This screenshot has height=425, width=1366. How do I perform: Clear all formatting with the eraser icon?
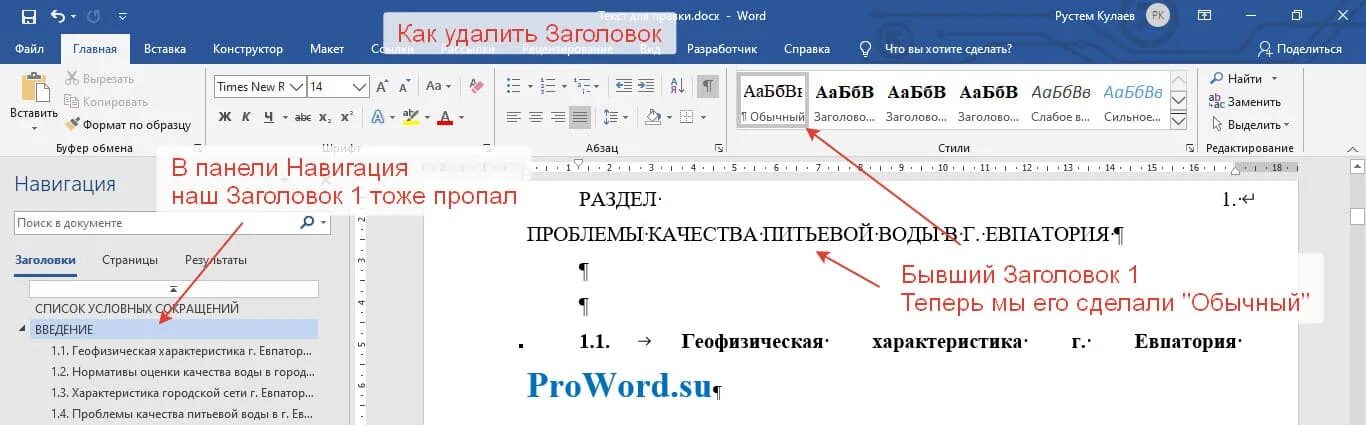click(x=476, y=87)
